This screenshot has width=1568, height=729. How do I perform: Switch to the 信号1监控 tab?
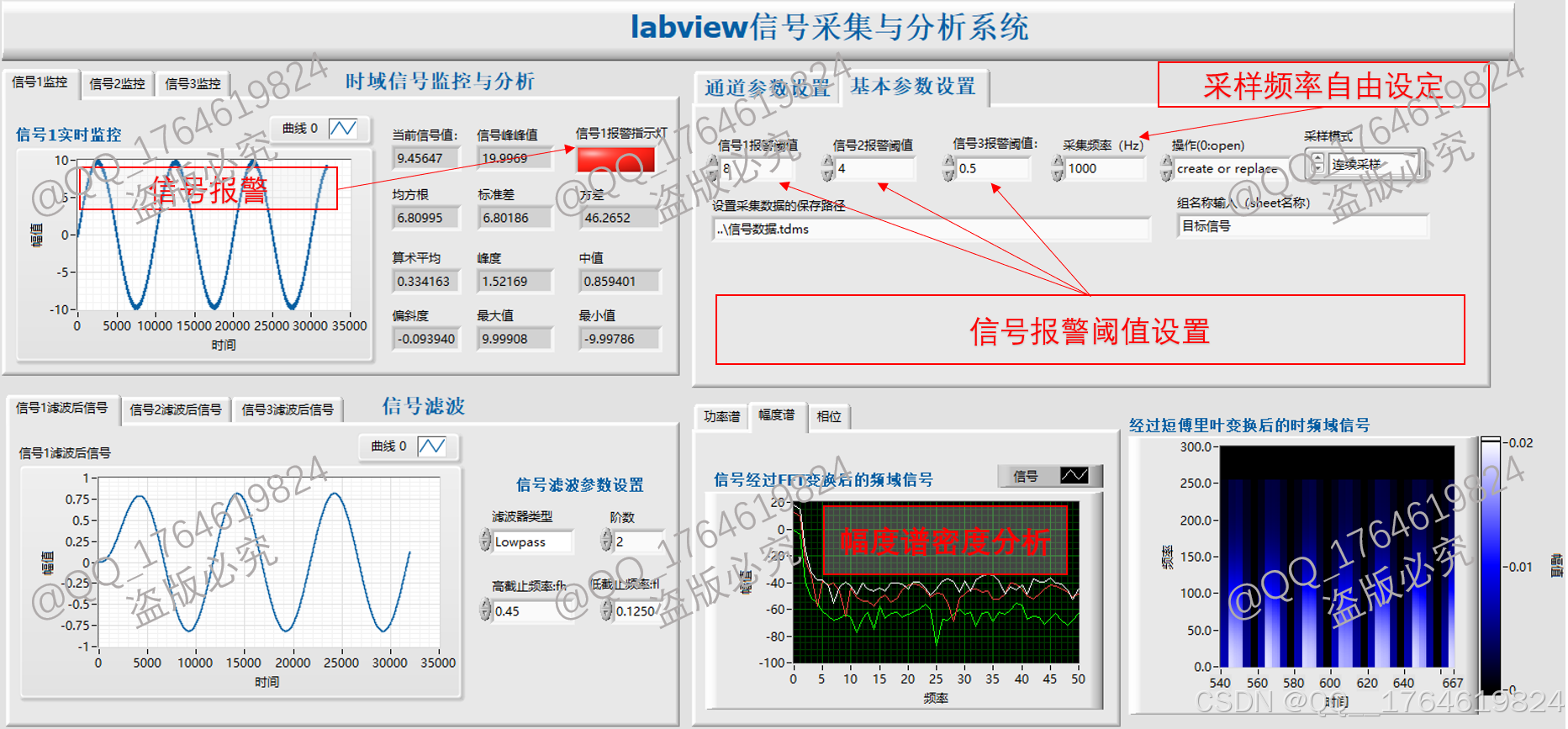pos(40,82)
